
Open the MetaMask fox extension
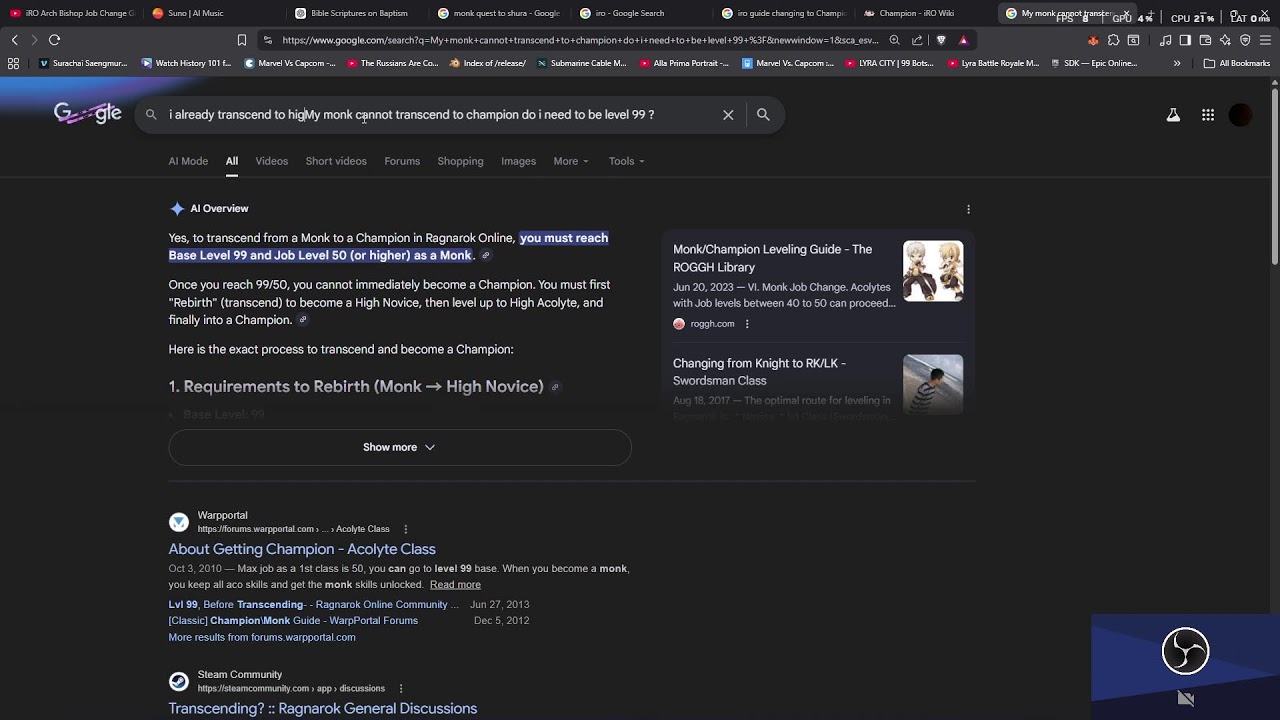point(1093,40)
